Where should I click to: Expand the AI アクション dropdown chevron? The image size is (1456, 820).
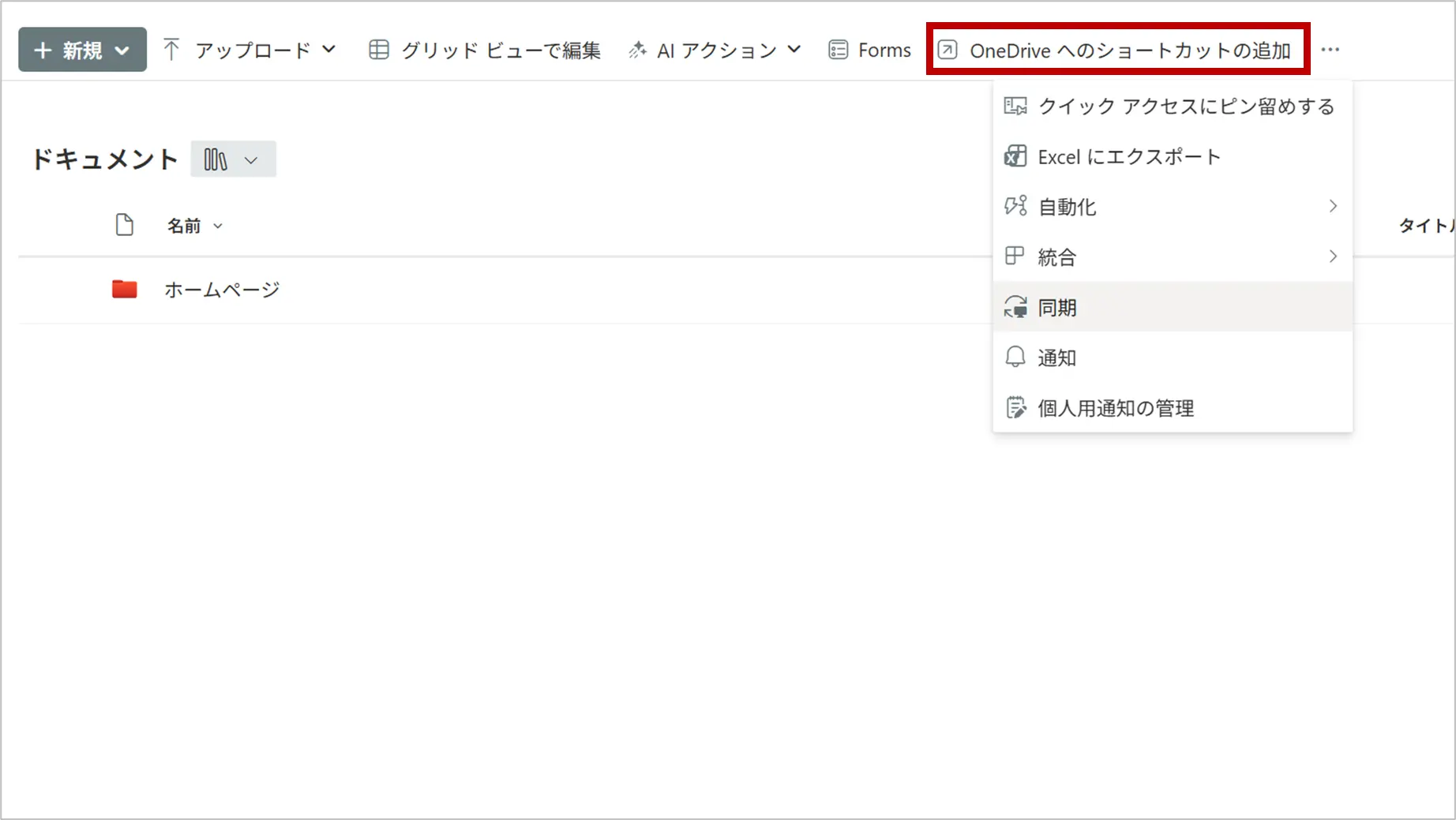coord(794,50)
